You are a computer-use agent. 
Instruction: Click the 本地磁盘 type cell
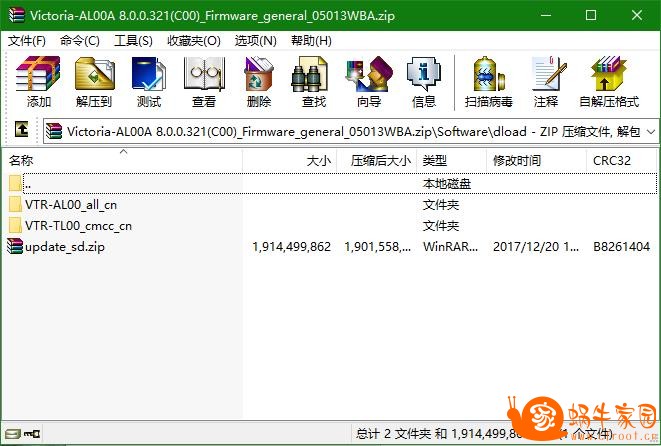pyautogui.click(x=446, y=183)
